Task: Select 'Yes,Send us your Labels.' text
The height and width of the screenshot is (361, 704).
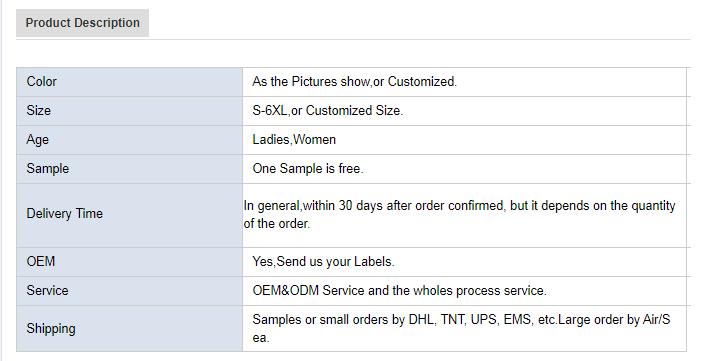Action: click(x=323, y=262)
